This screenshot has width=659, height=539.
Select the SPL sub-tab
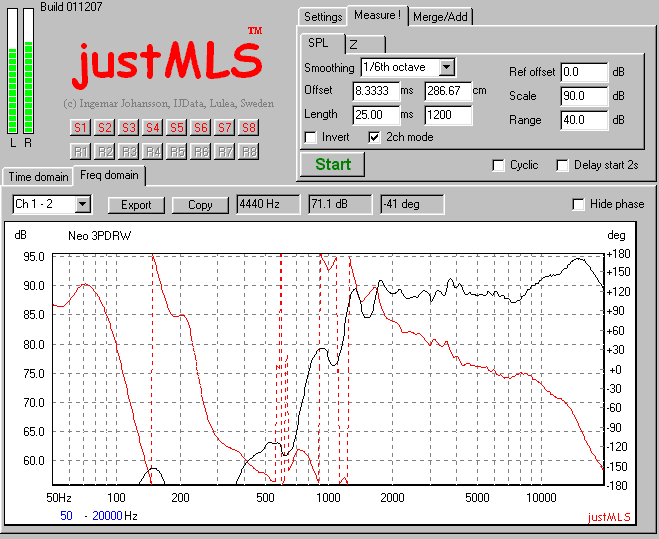coord(323,43)
